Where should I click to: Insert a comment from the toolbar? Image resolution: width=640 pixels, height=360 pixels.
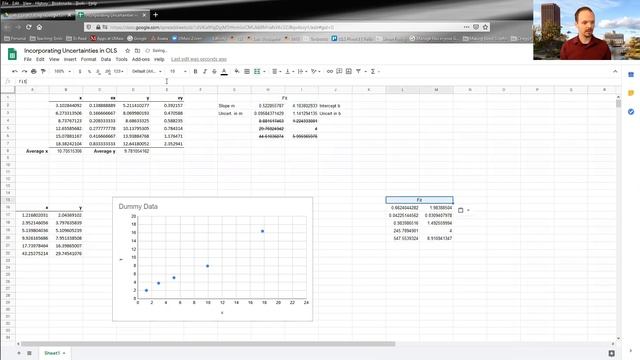(x=339, y=71)
